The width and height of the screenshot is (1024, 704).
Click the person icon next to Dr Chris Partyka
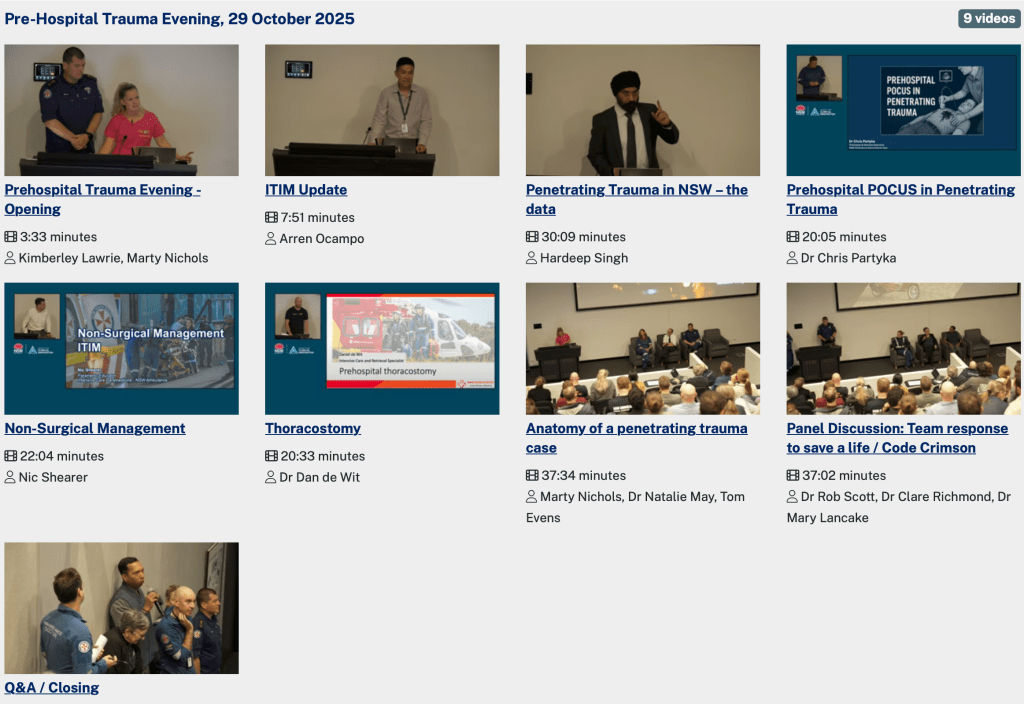click(793, 258)
